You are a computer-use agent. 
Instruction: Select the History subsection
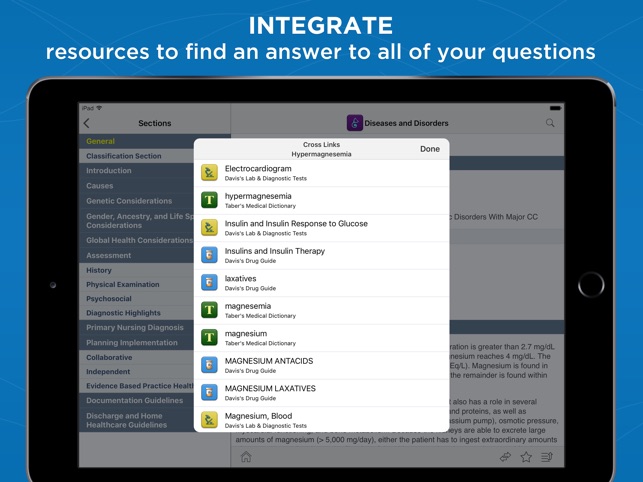pos(137,270)
